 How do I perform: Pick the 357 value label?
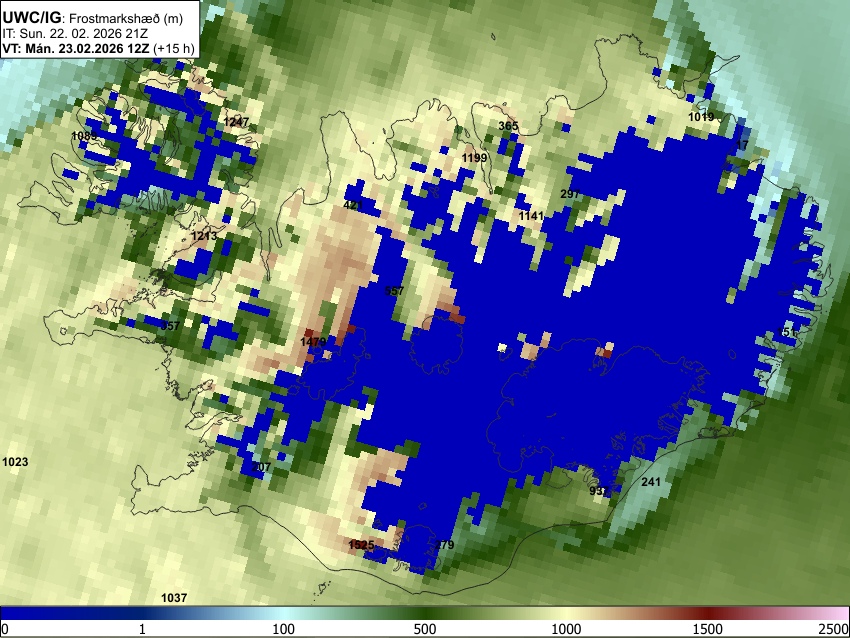click(170, 326)
